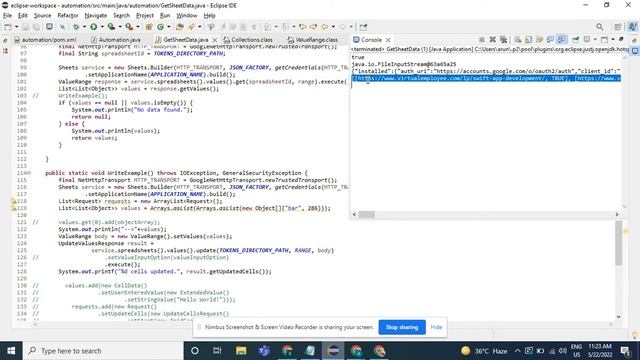The width and height of the screenshot is (640, 360).
Task: Toggle Skip All Breakpoints in main toolbar
Action: click(x=62, y=27)
